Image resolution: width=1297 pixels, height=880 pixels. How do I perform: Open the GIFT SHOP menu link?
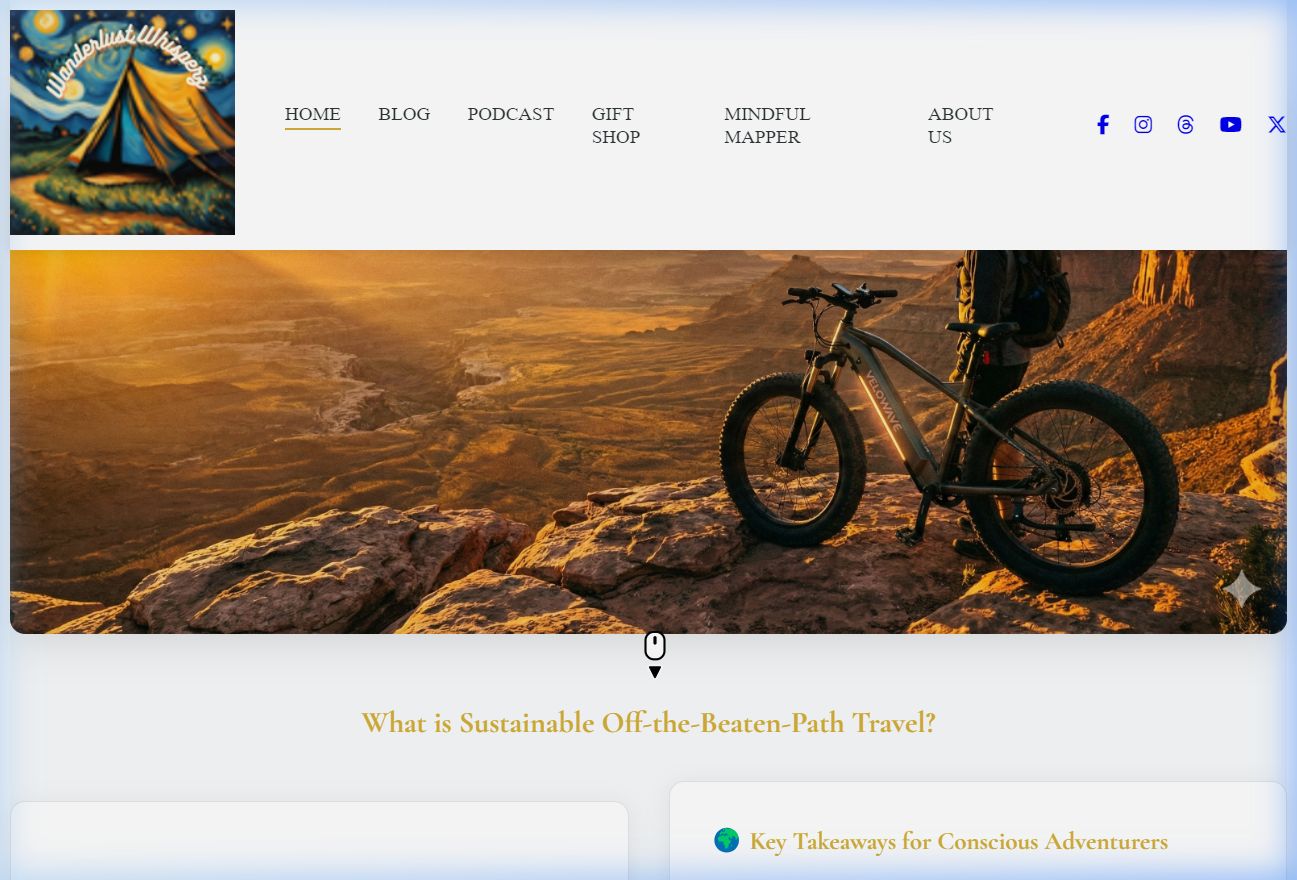(x=616, y=126)
